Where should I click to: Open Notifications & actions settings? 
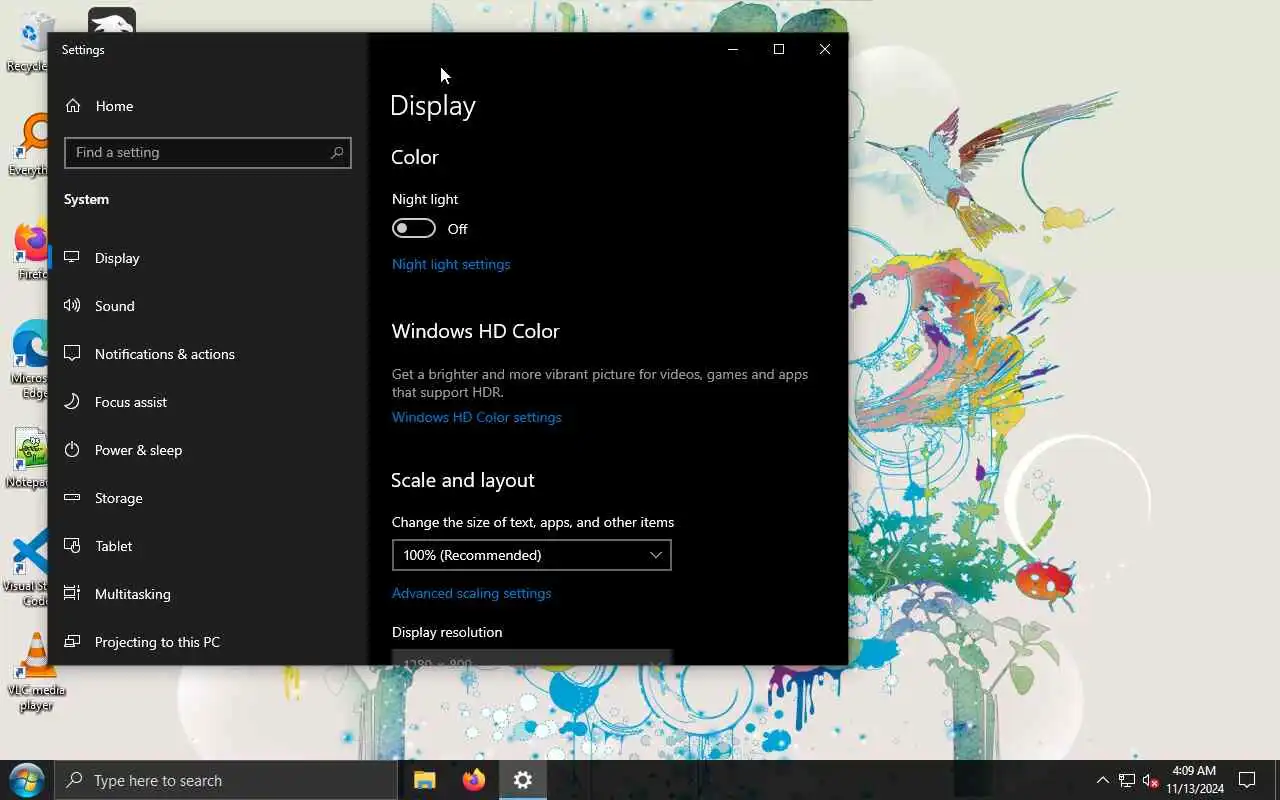click(x=208, y=354)
